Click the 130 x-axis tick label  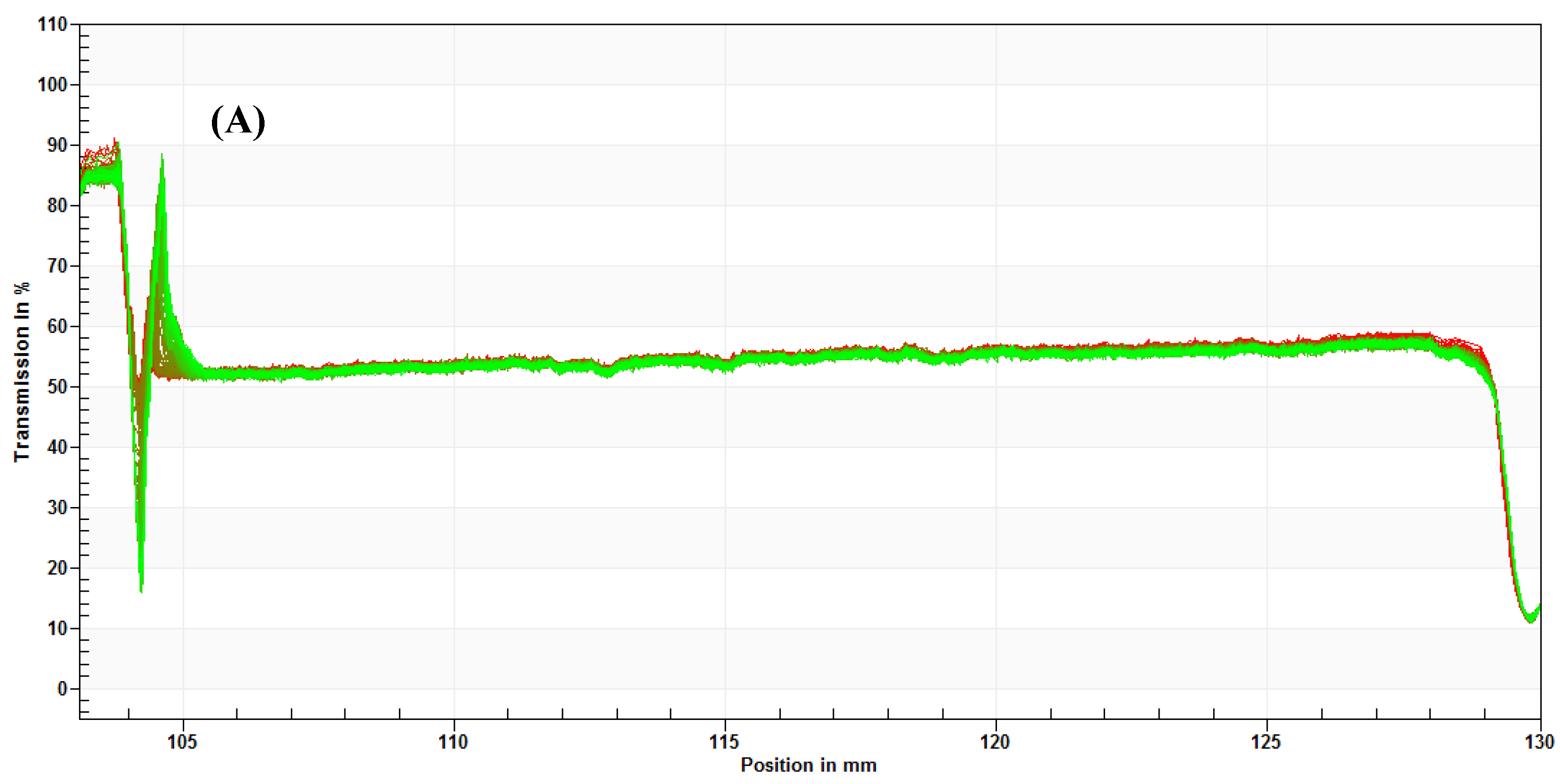[x=1539, y=741]
